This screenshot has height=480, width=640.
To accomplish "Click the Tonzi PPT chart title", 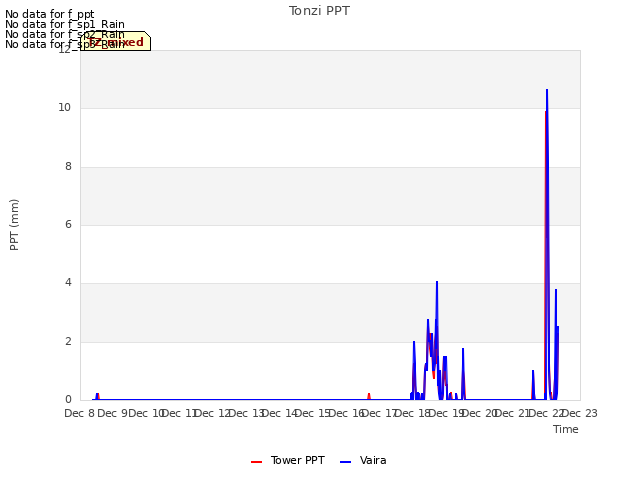I will point(319,11).
